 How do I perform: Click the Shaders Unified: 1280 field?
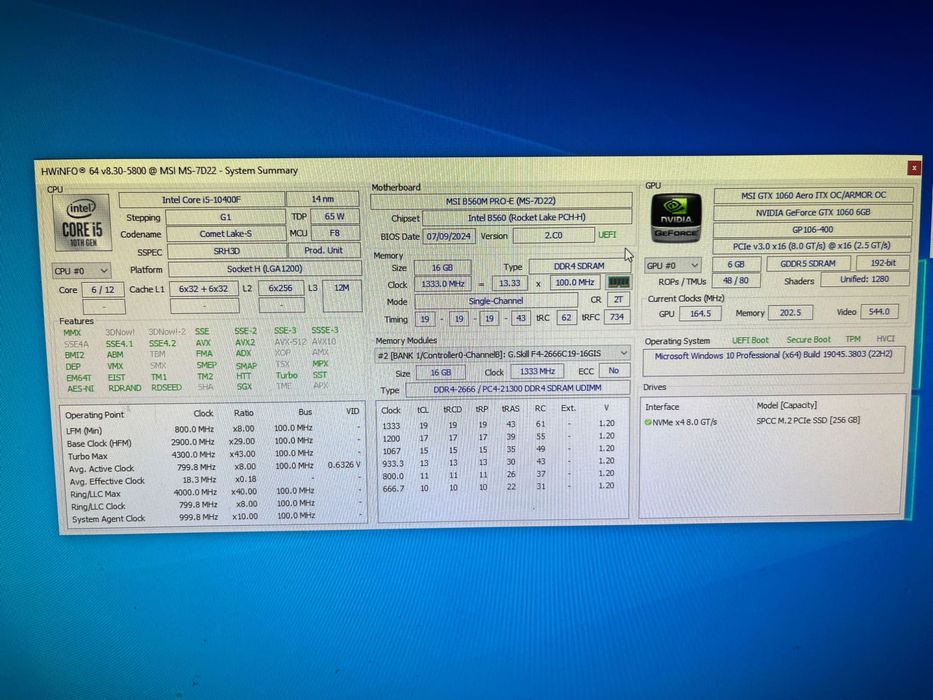(x=865, y=279)
